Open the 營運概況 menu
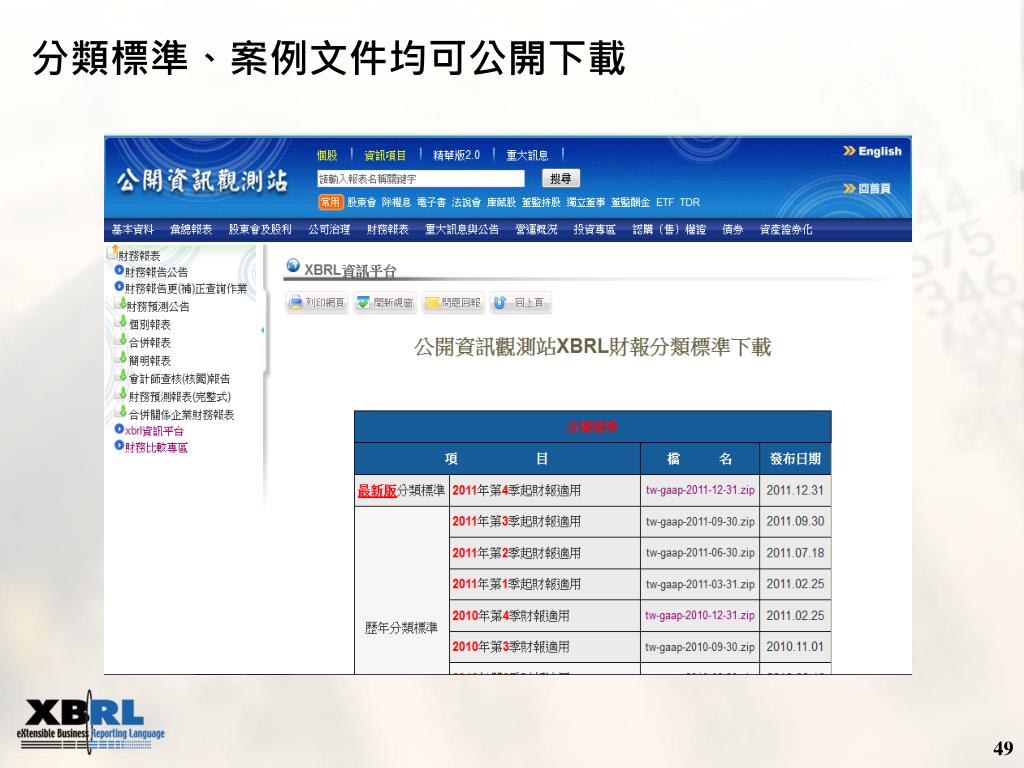 536,229
